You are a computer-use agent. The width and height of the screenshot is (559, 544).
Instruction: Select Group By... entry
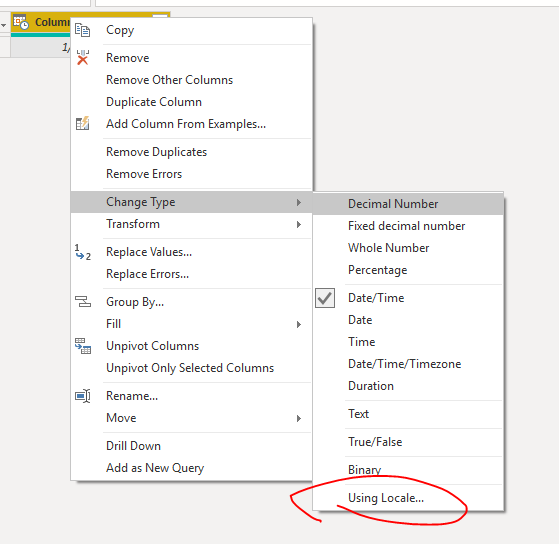click(x=191, y=302)
